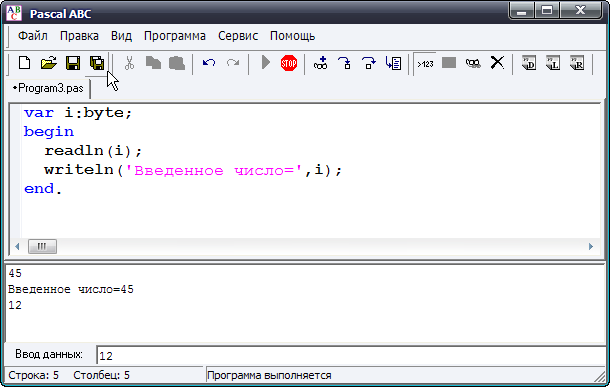Run to cursor using the toolbar icon
The width and height of the screenshot is (610, 387).
pyautogui.click(x=393, y=63)
